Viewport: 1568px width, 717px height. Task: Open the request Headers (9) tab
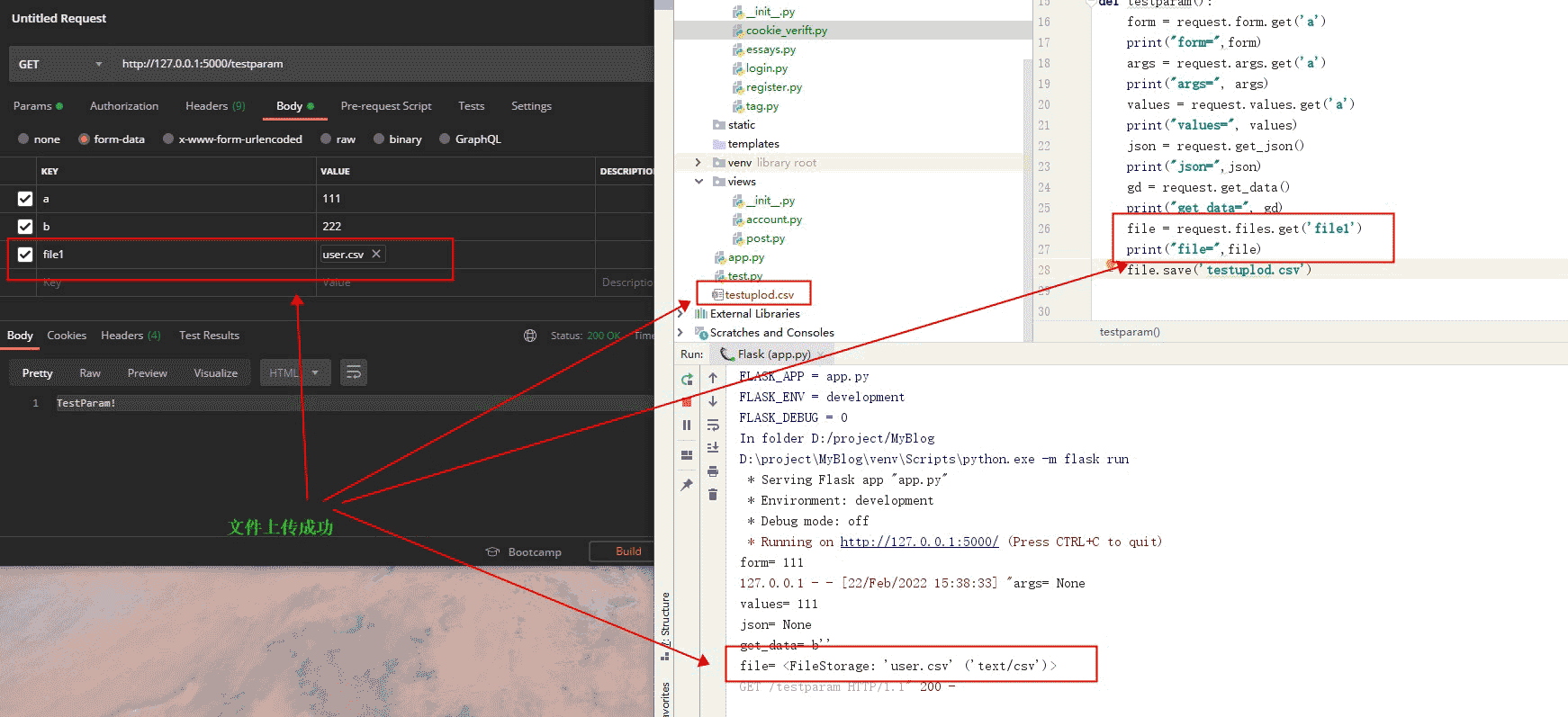coord(215,106)
